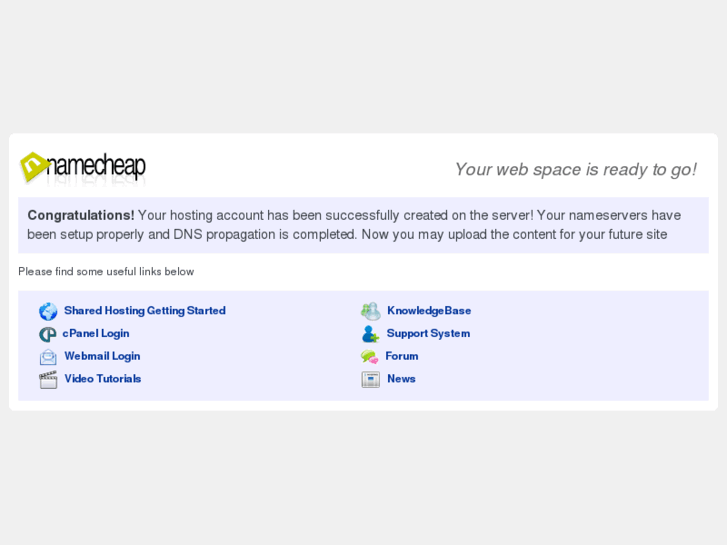Open the News link

click(401, 379)
